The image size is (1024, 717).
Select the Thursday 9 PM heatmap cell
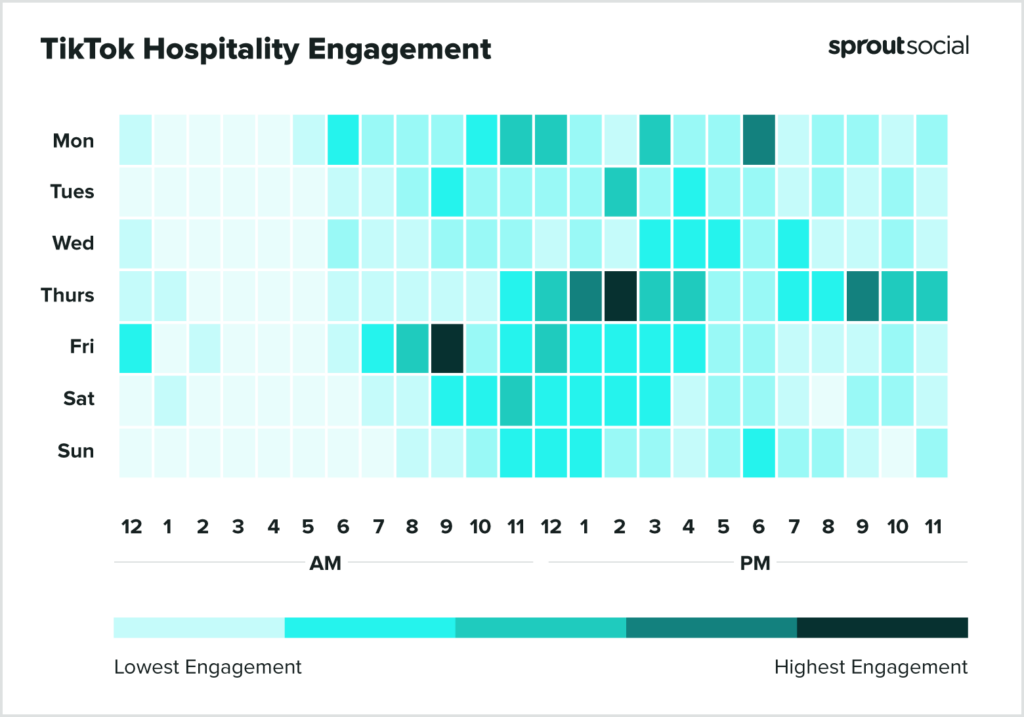tap(863, 296)
